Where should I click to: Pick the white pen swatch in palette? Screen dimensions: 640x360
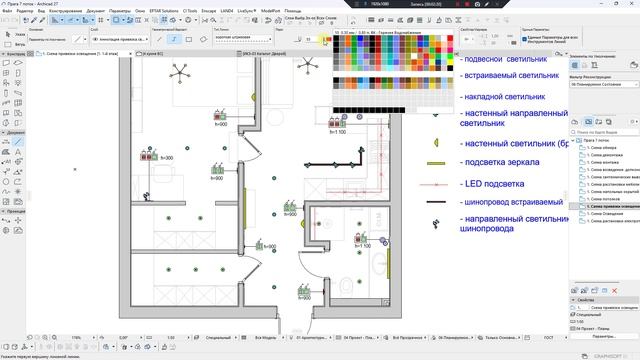point(414,56)
